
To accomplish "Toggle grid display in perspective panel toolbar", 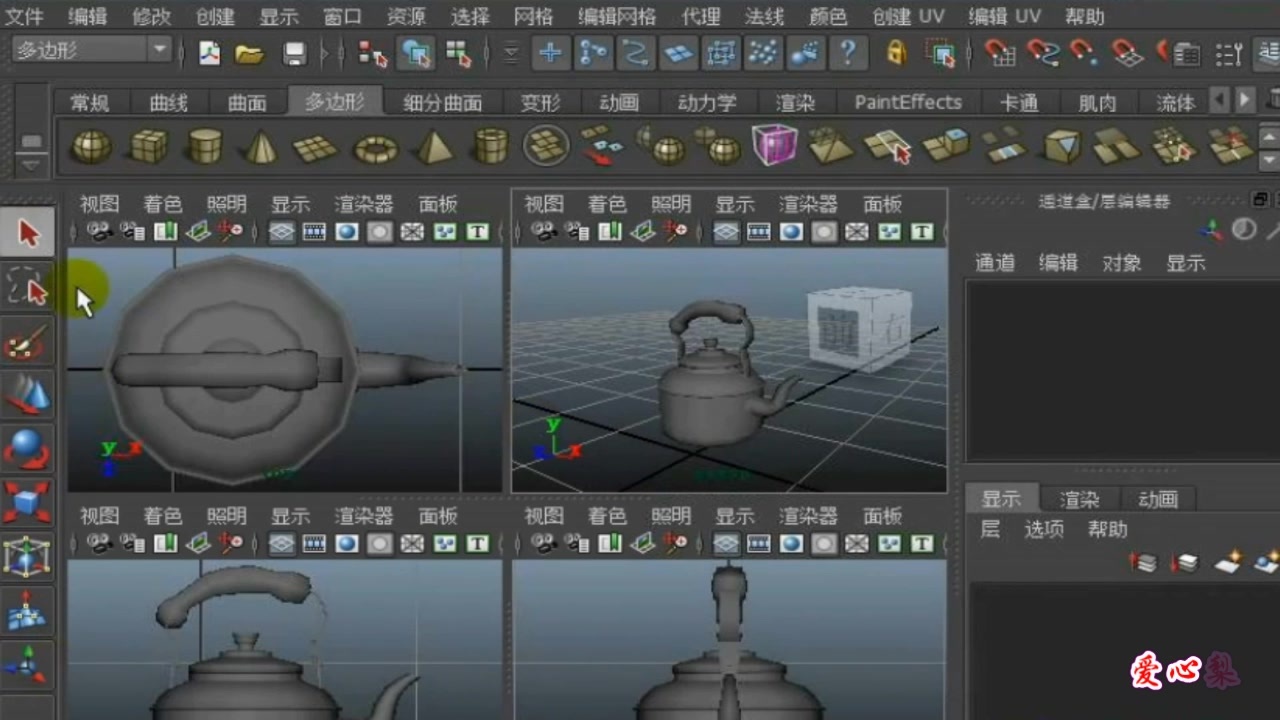I will 727,232.
